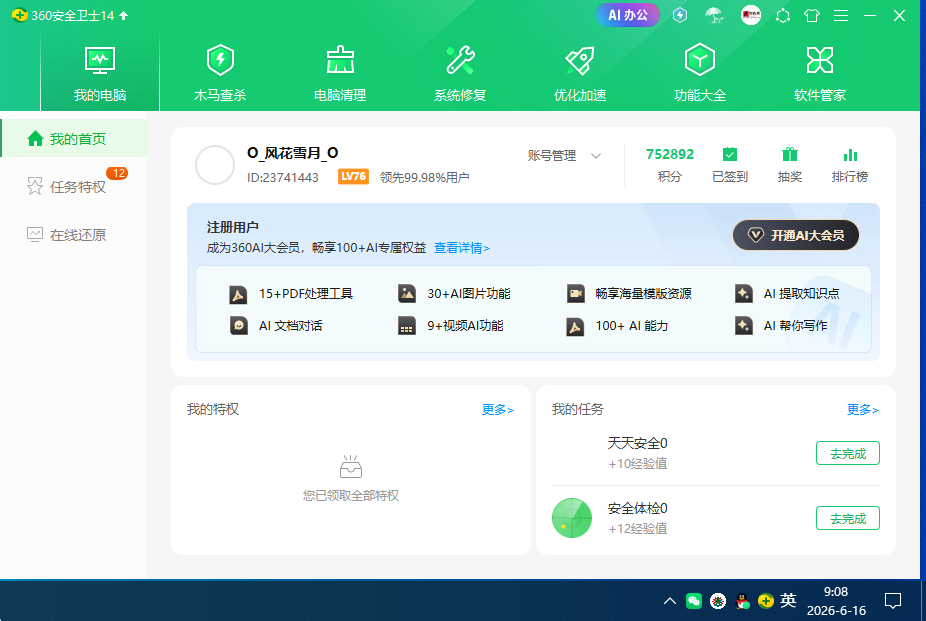Open the 功能大全 tab
The width and height of the screenshot is (926, 621).
pyautogui.click(x=700, y=73)
